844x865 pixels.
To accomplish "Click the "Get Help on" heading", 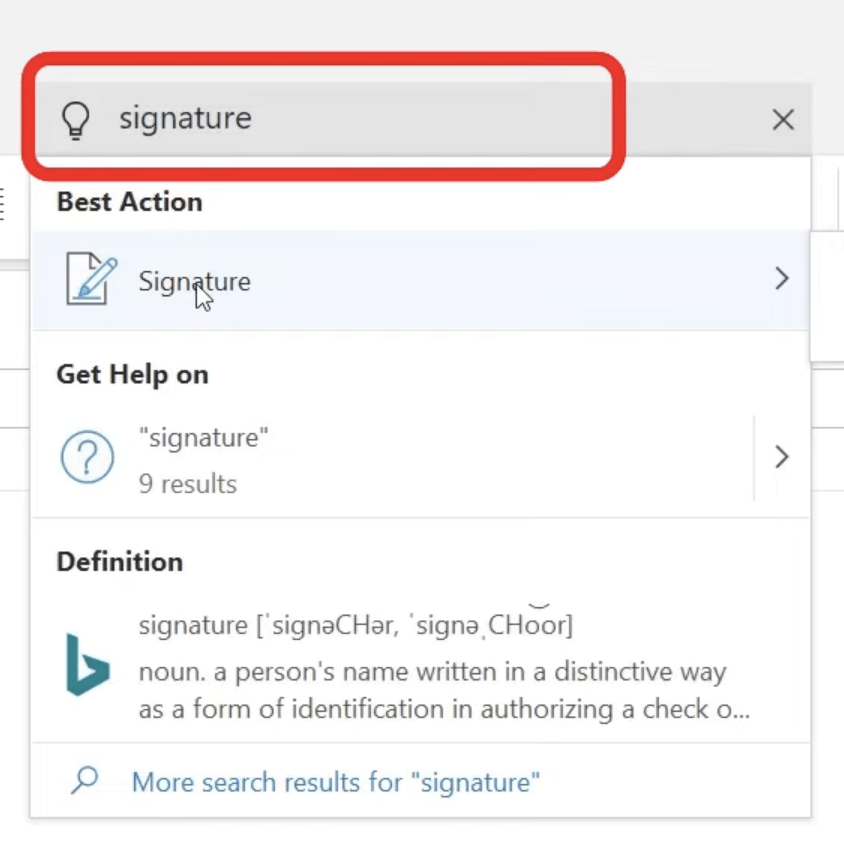I will (132, 375).
